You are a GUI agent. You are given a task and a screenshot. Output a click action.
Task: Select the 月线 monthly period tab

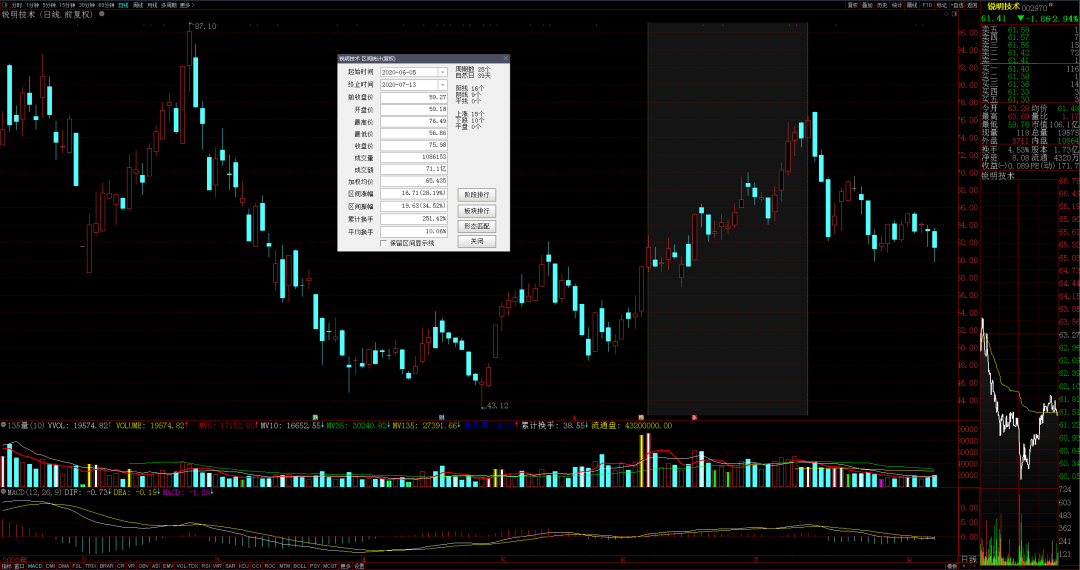point(152,5)
